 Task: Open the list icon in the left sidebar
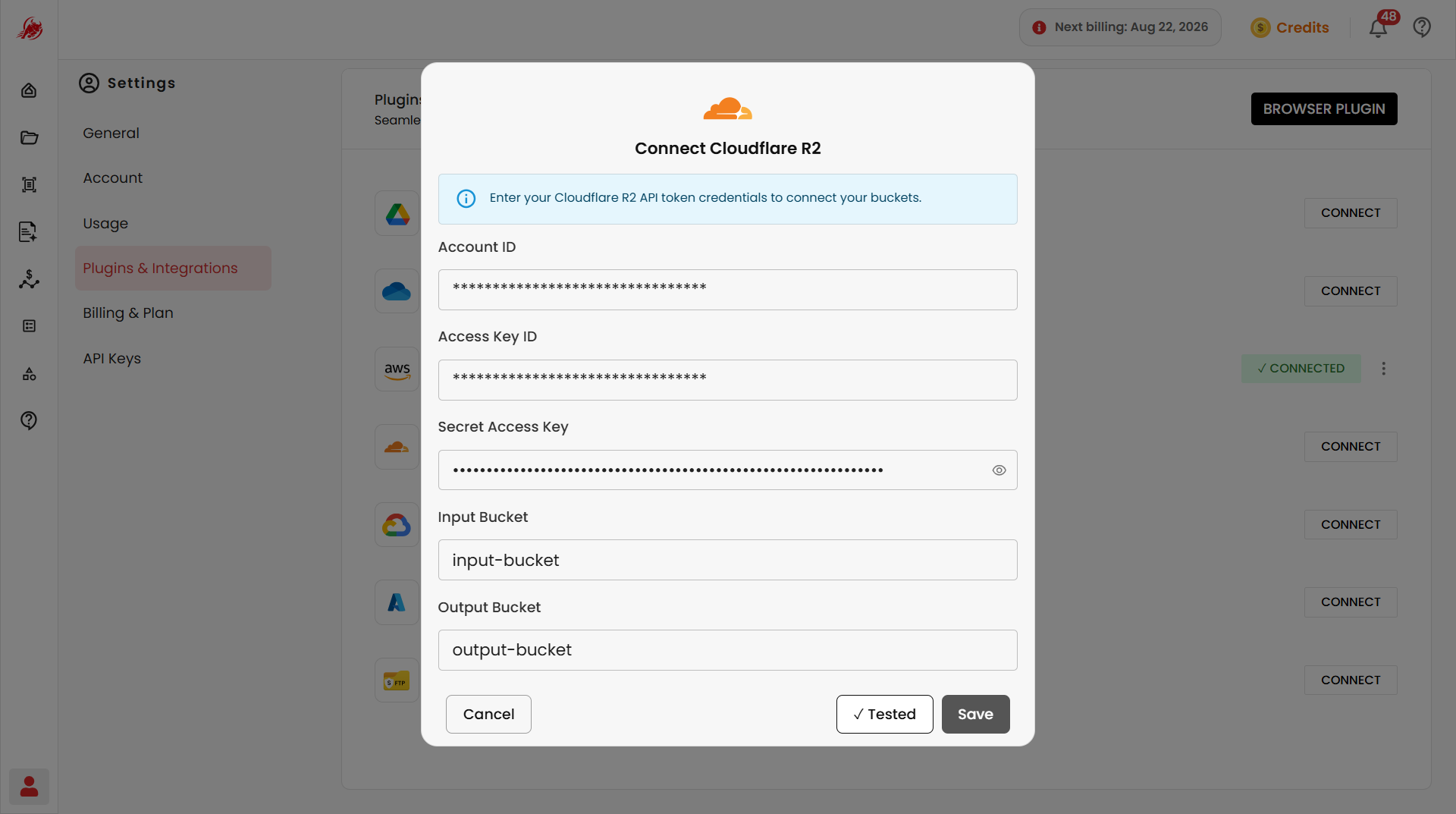click(x=29, y=326)
